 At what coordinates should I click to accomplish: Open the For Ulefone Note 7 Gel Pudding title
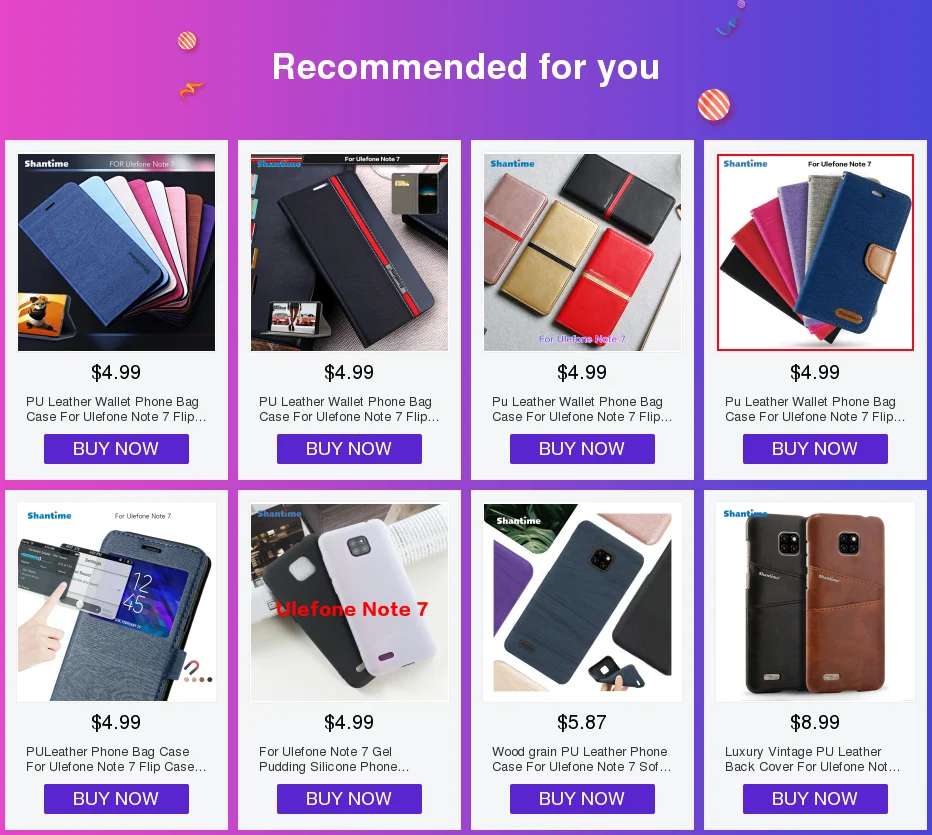click(334, 759)
